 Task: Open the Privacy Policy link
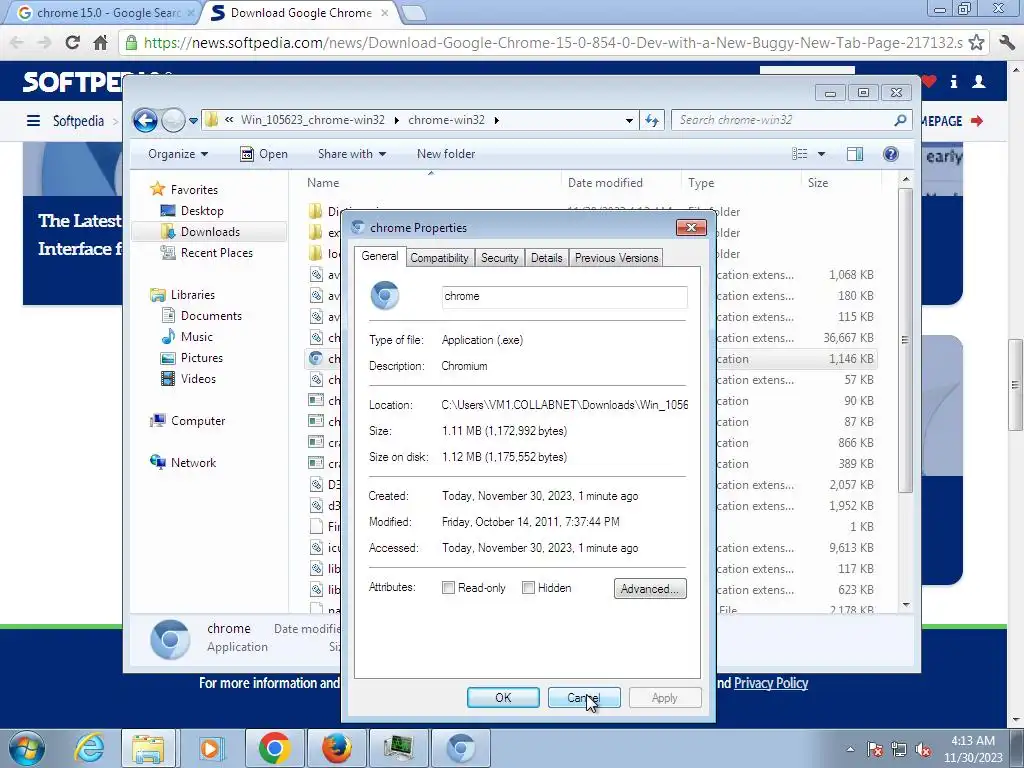771,683
